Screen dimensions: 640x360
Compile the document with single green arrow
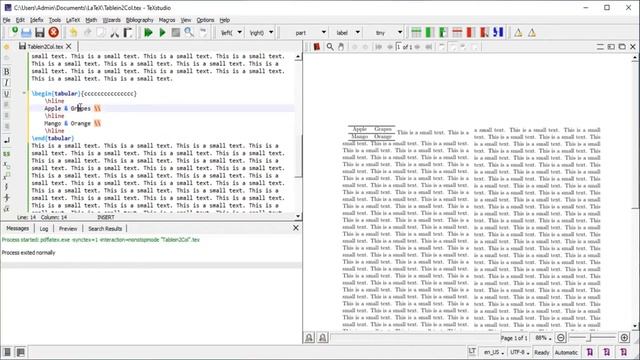pyautogui.click(x=162, y=32)
